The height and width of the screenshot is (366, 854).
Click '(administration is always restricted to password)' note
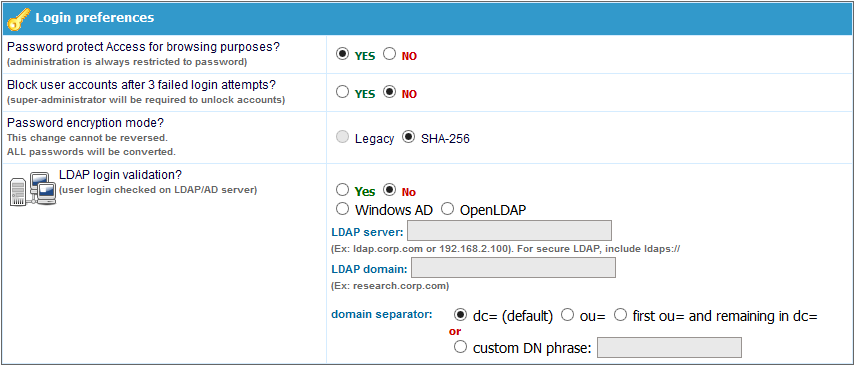tap(127, 62)
